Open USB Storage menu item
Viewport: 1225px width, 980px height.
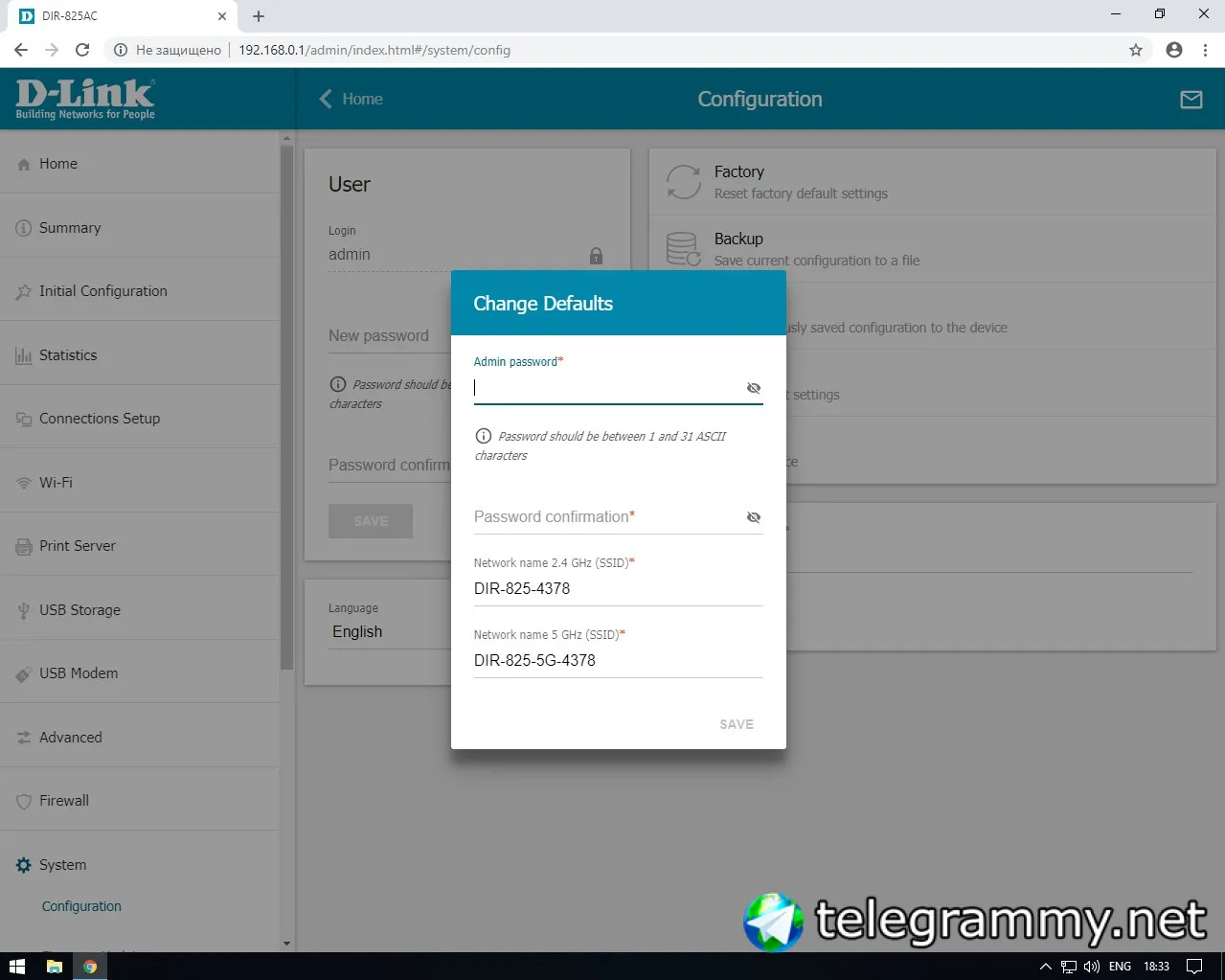click(140, 610)
